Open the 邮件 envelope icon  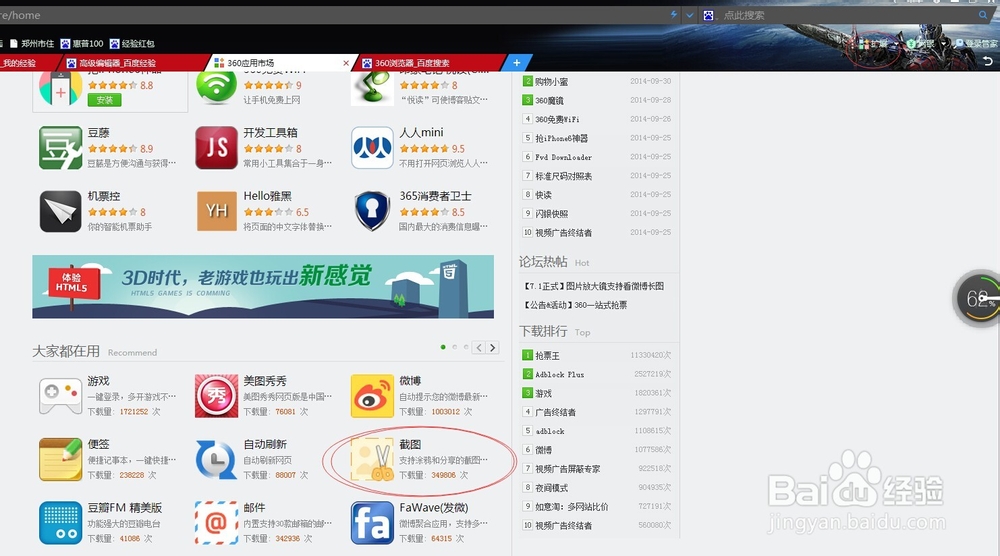[216, 523]
